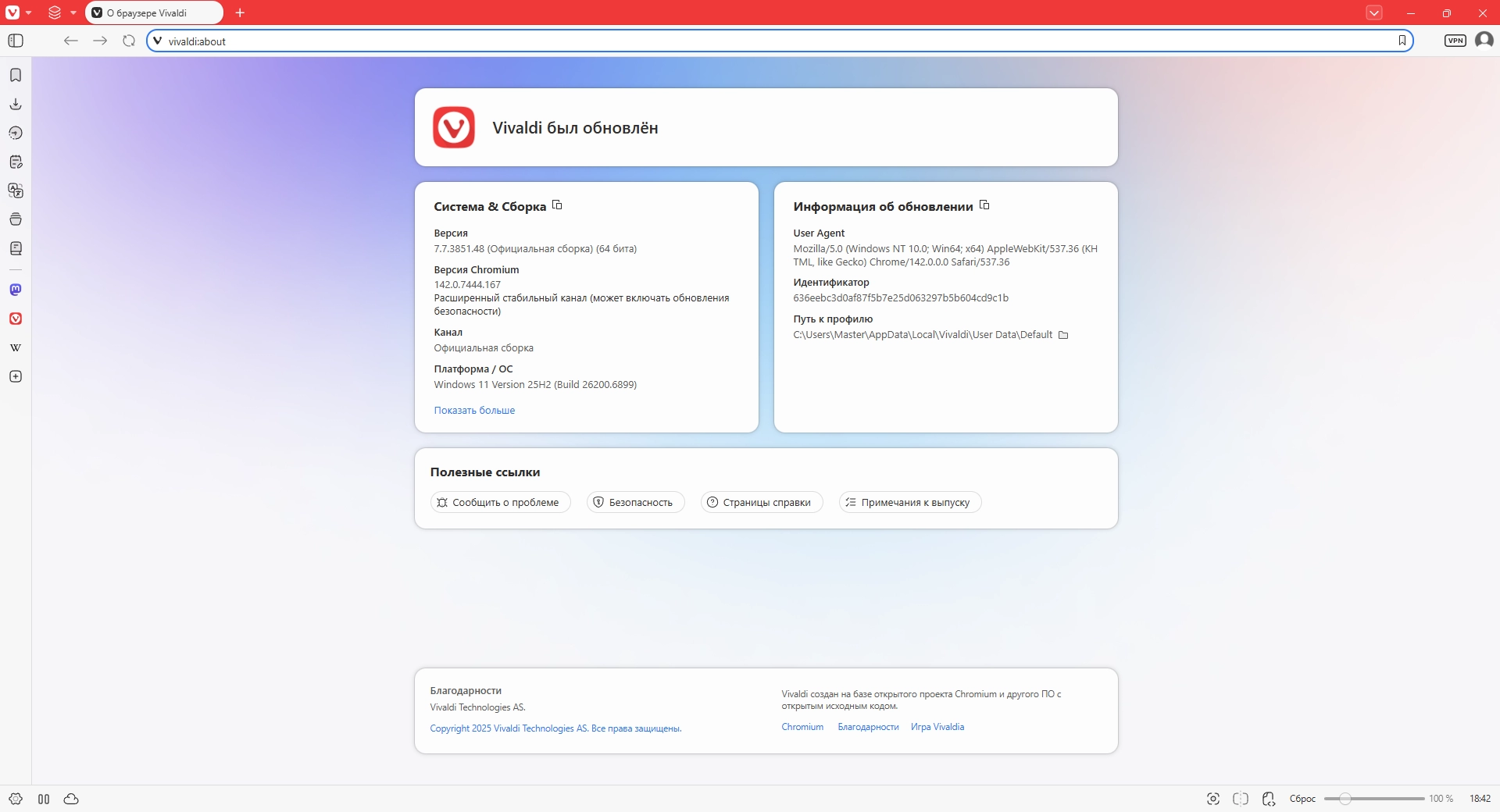Open the History panel
Image resolution: width=1500 pixels, height=812 pixels.
pyautogui.click(x=16, y=133)
